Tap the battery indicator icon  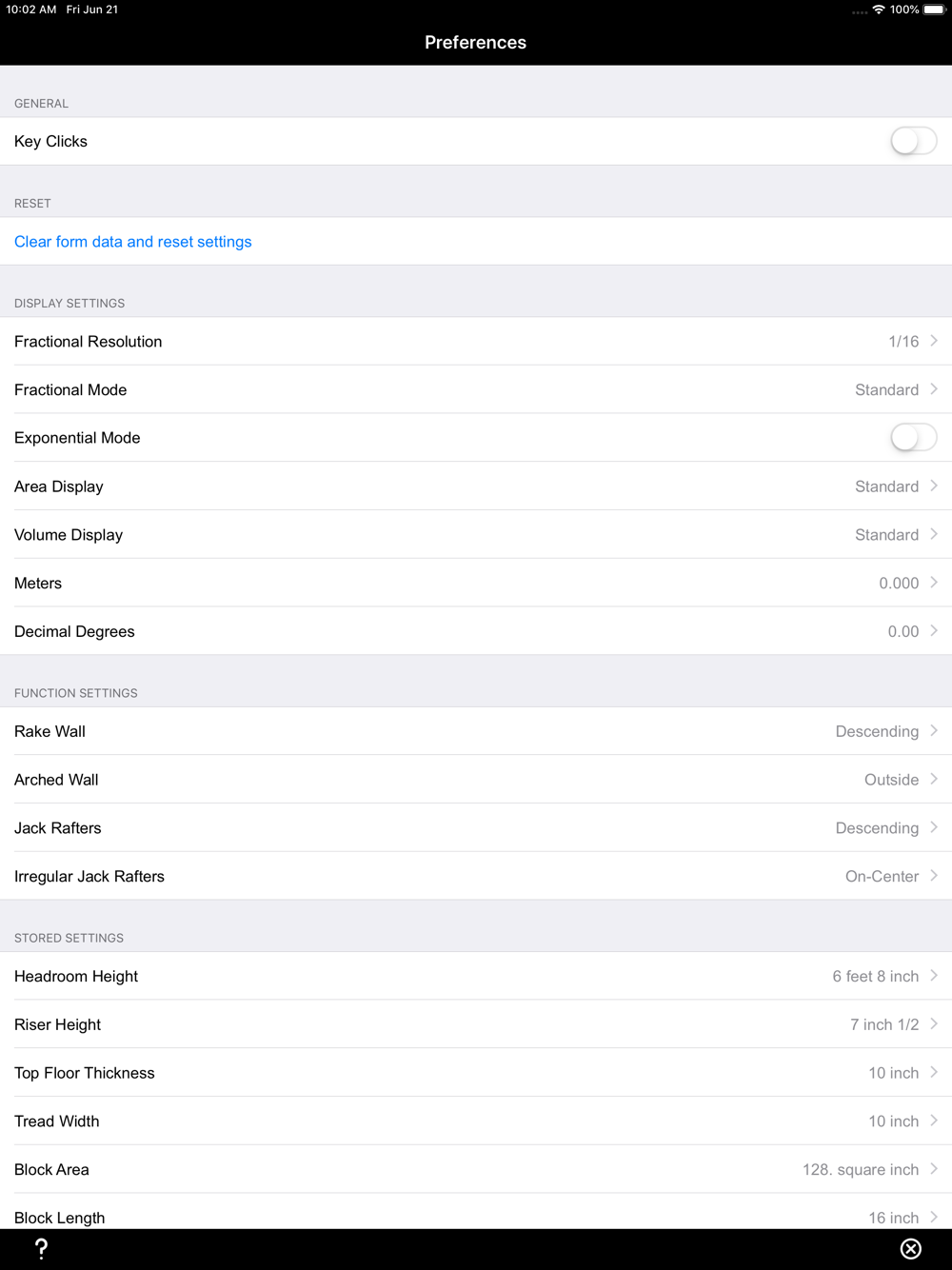pyautogui.click(x=935, y=10)
